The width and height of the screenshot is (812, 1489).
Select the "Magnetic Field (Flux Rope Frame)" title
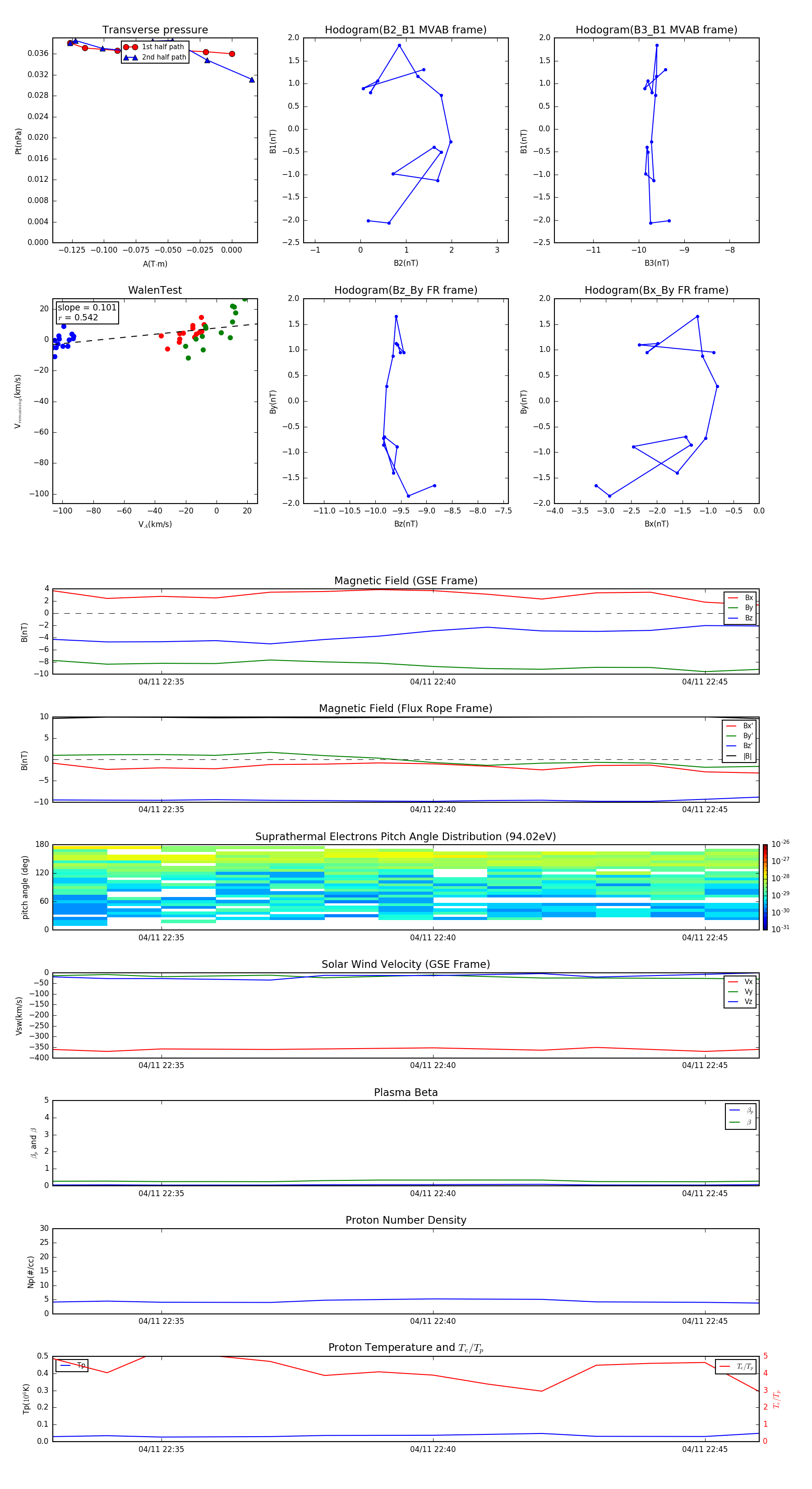[x=406, y=709]
